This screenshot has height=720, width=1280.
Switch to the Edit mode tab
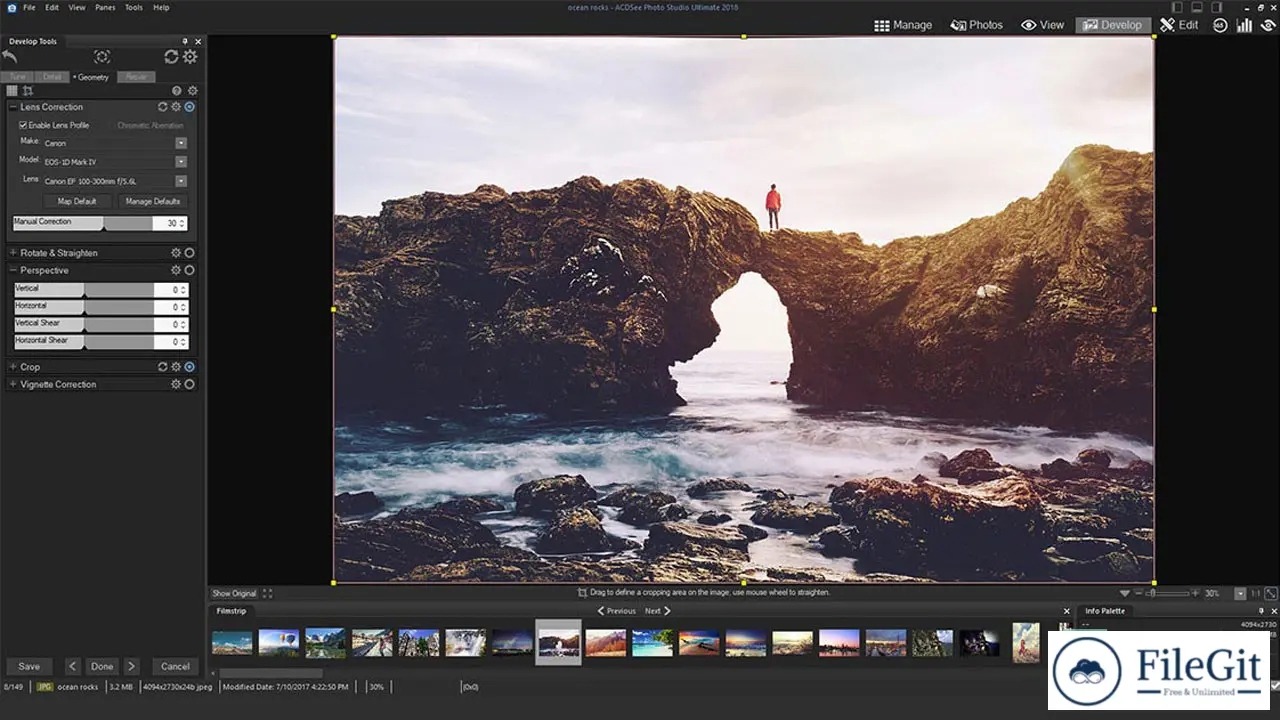(x=1179, y=25)
